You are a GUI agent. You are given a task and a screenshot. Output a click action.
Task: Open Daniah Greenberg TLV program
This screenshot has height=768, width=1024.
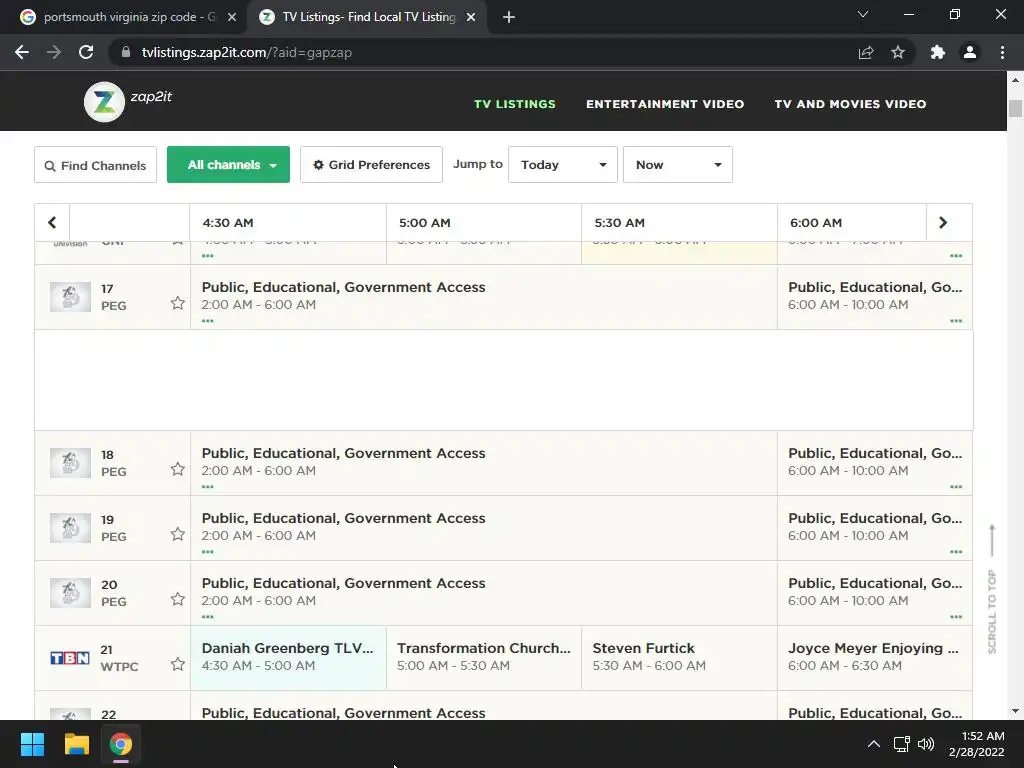[288, 657]
